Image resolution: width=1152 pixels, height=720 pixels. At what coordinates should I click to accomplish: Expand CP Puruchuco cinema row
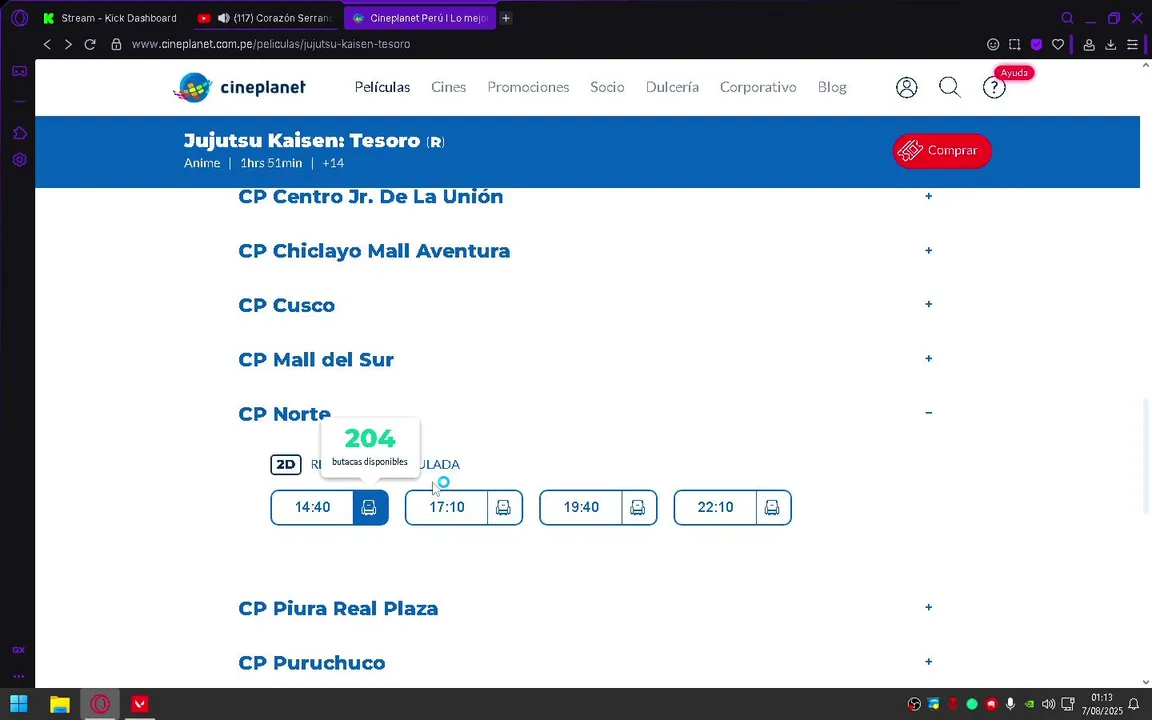[929, 662]
